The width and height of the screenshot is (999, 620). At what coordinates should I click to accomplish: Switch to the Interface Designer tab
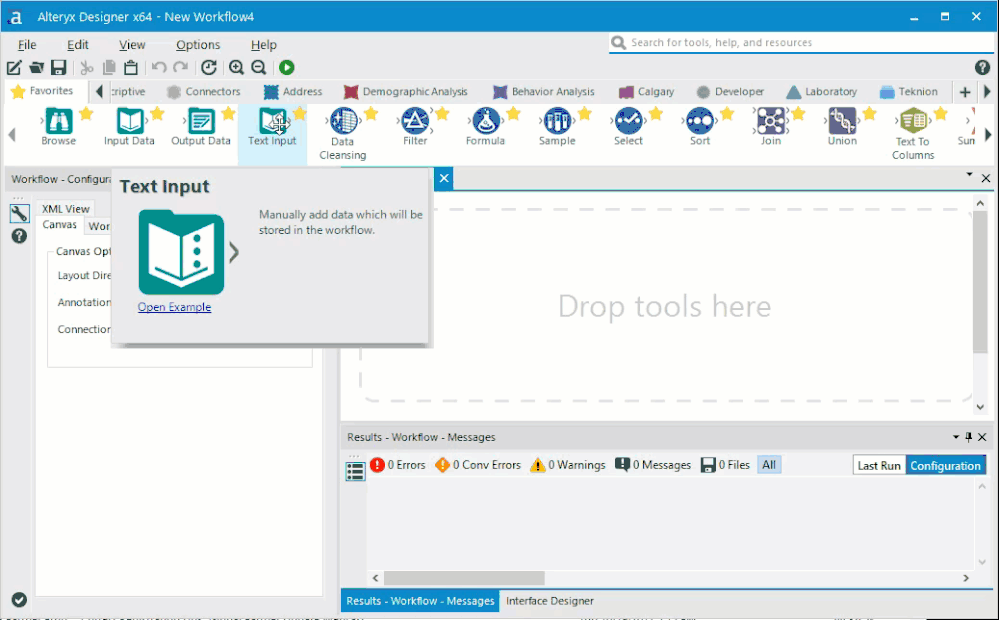pyautogui.click(x=549, y=601)
